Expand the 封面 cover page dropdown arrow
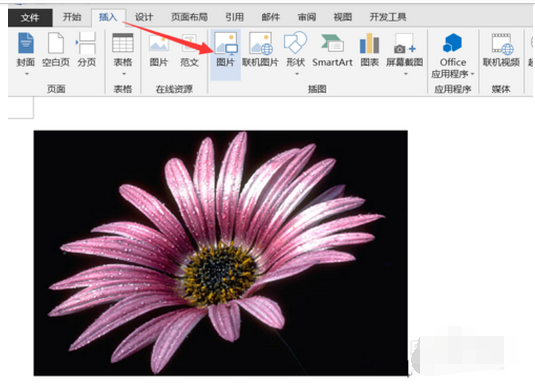The height and width of the screenshot is (385, 535). pos(26,74)
